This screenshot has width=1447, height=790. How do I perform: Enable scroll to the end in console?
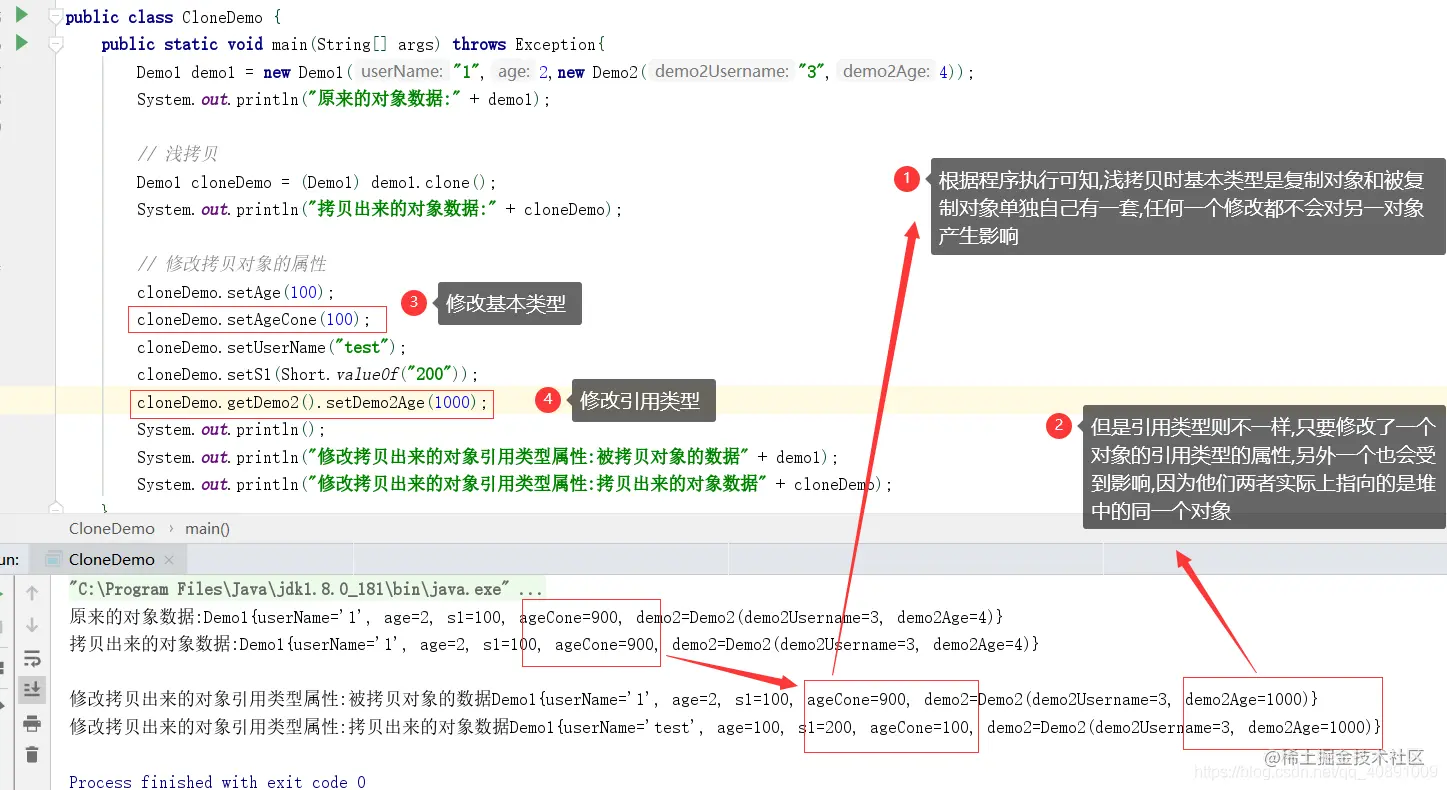32,689
